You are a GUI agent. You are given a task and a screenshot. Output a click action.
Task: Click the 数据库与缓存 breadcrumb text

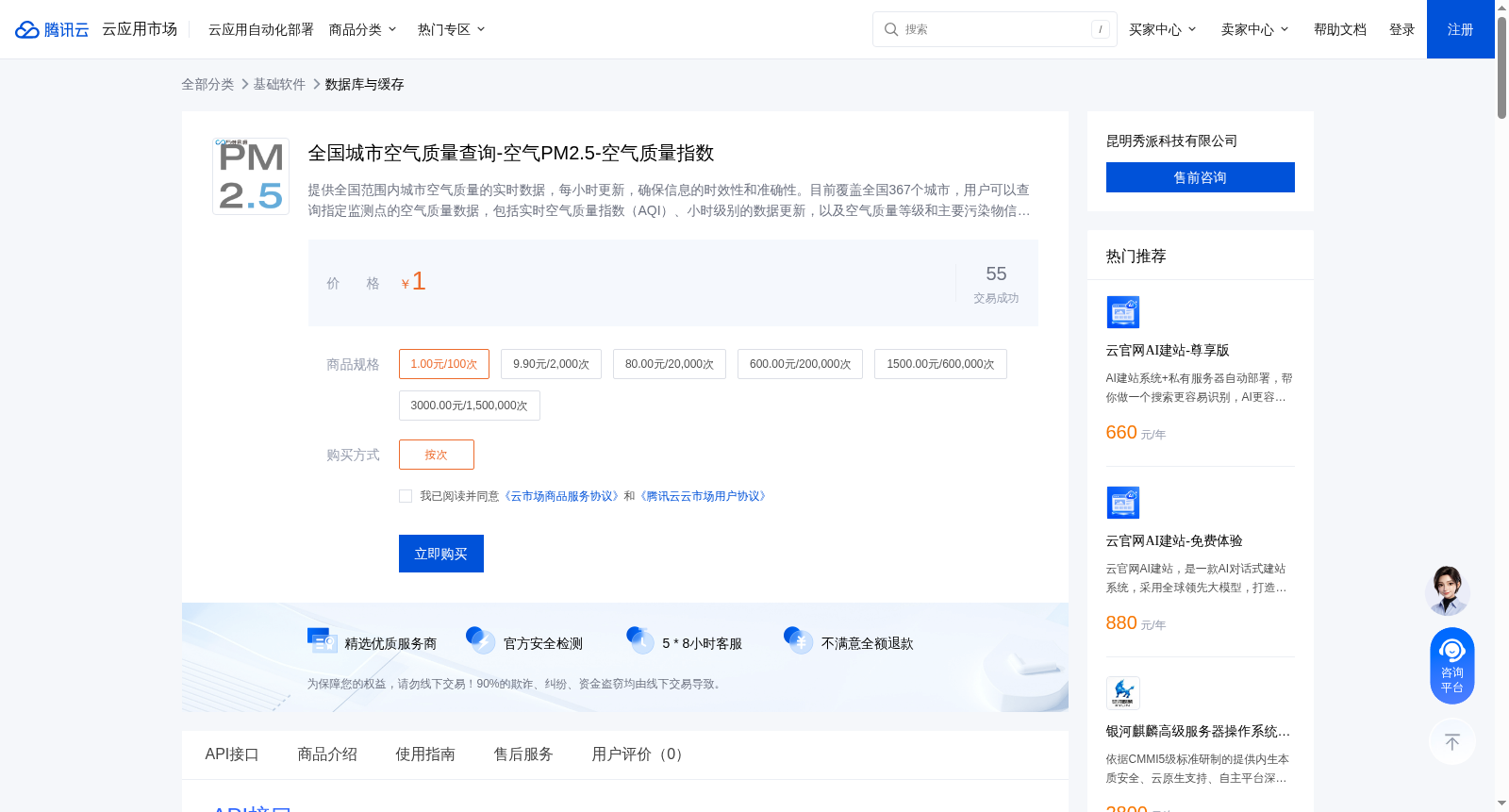point(364,84)
